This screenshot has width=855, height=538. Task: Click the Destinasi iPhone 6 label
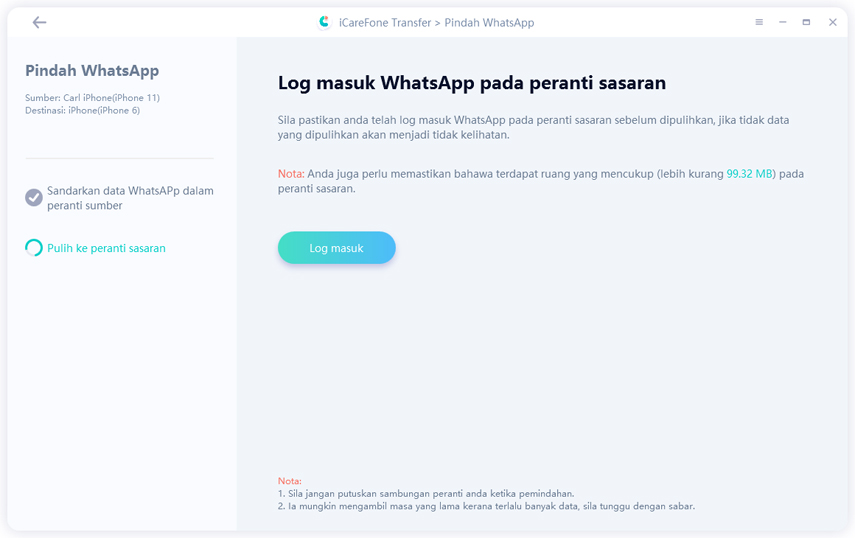click(x=83, y=110)
